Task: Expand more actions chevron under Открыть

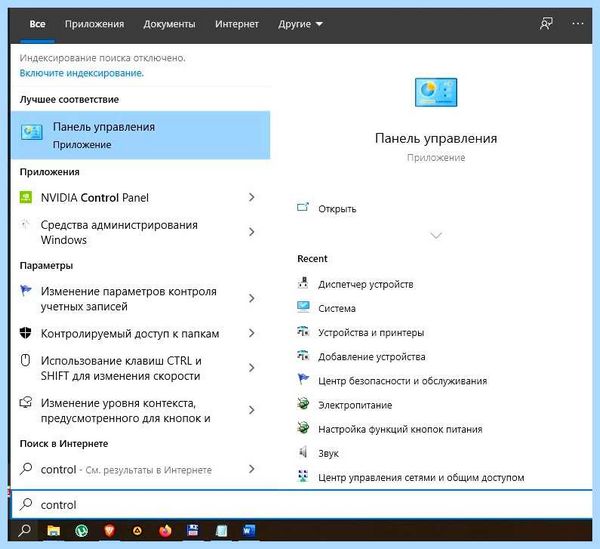Action: [436, 235]
